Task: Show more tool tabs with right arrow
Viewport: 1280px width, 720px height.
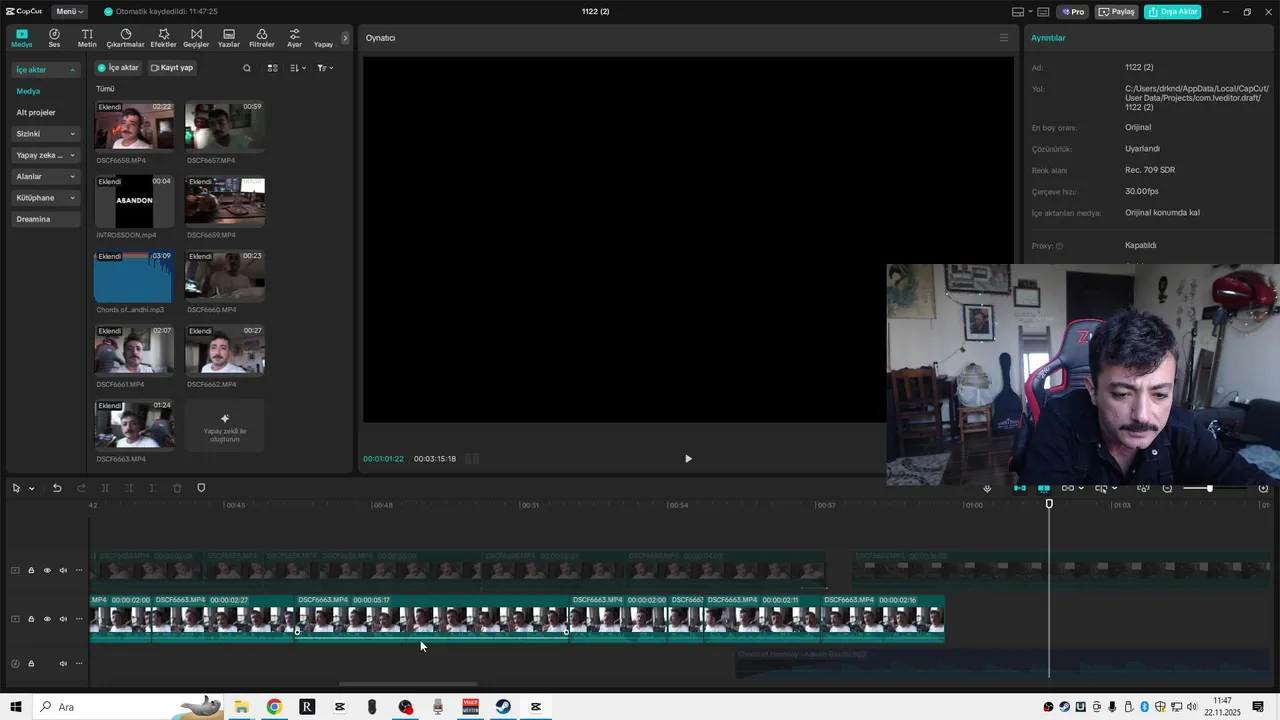Action: [345, 38]
